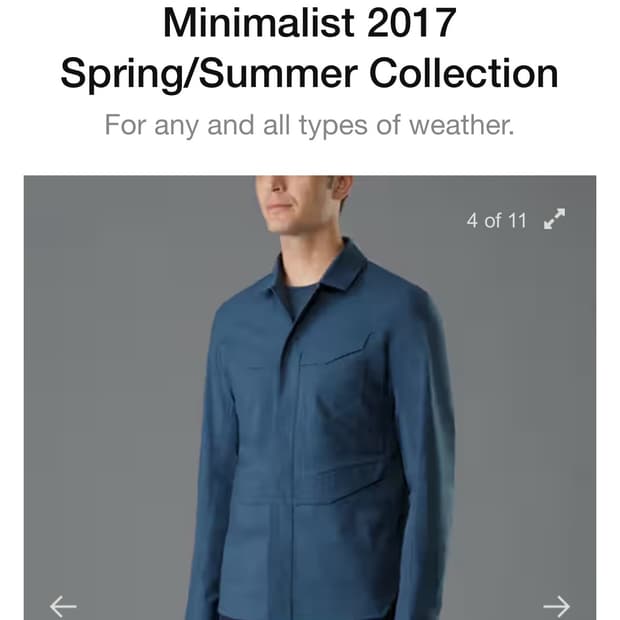Select the subtitle "For any and all types of weather."
The width and height of the screenshot is (620, 620).
click(x=310, y=125)
